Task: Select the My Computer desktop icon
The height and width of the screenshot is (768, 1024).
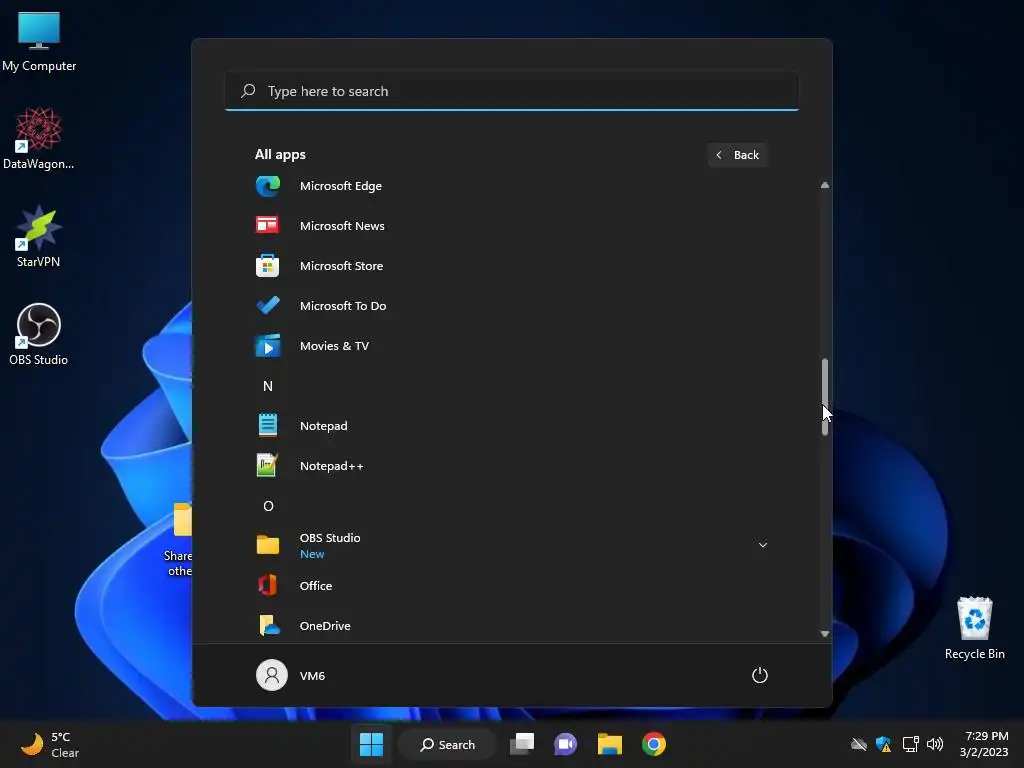Action: 39,42
